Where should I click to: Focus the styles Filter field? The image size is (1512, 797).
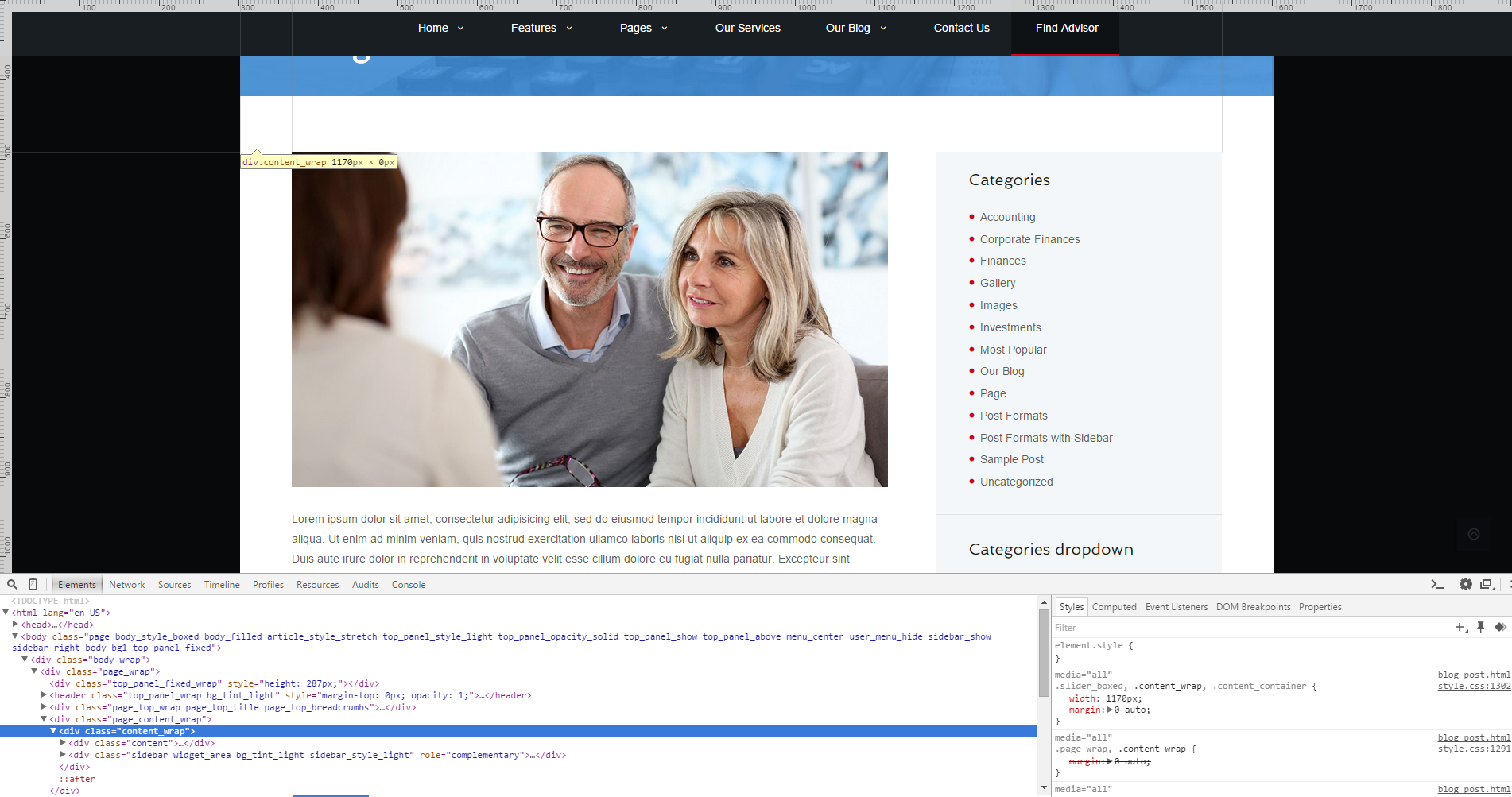coord(1248,628)
